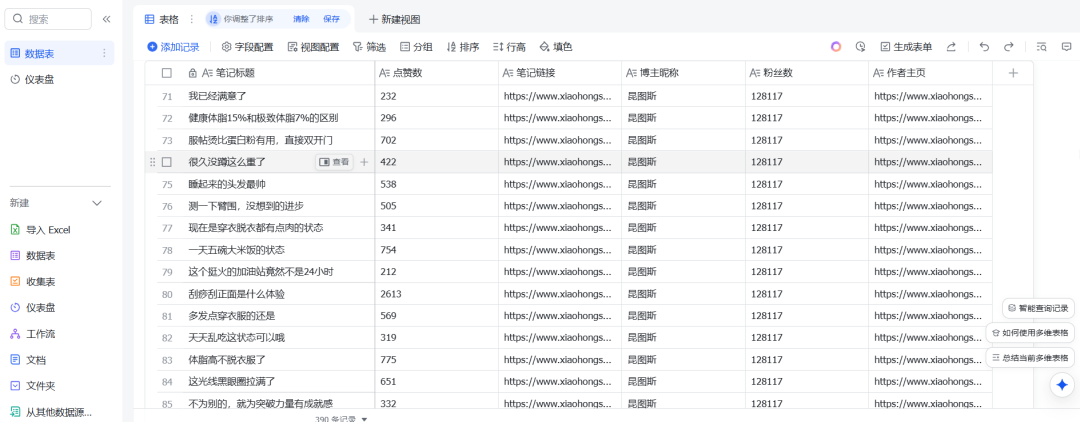This screenshot has width=1080, height=422.
Task: Open the comments icon at toolbar right
Action: [x=1066, y=47]
